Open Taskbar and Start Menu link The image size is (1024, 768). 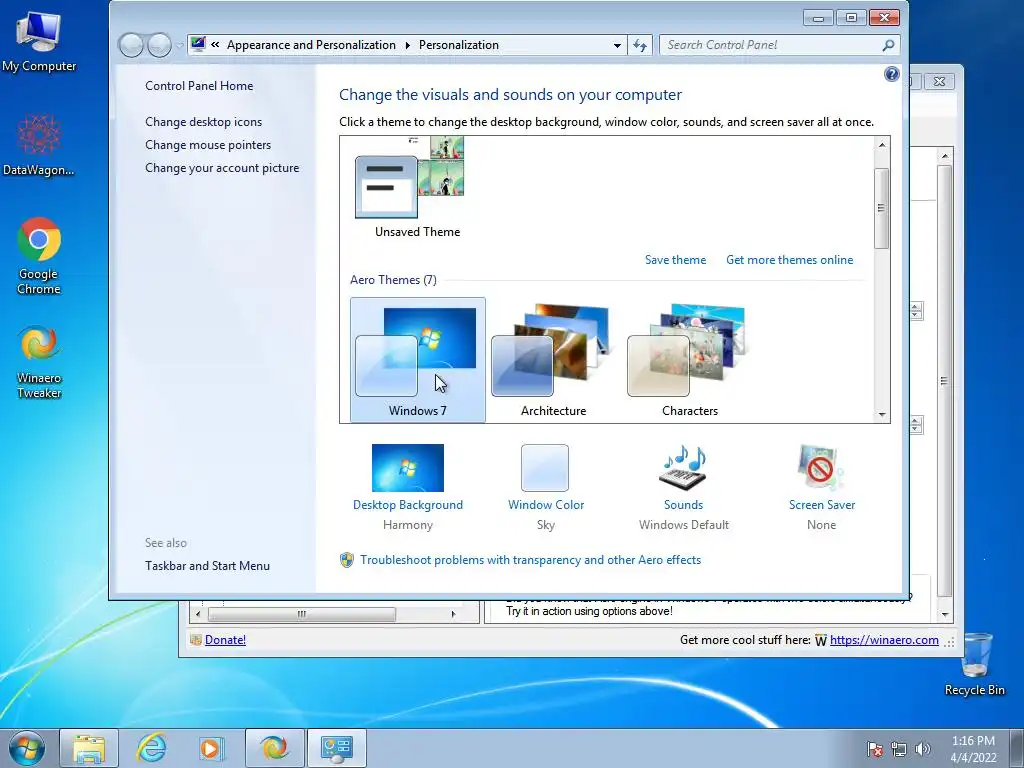point(207,566)
